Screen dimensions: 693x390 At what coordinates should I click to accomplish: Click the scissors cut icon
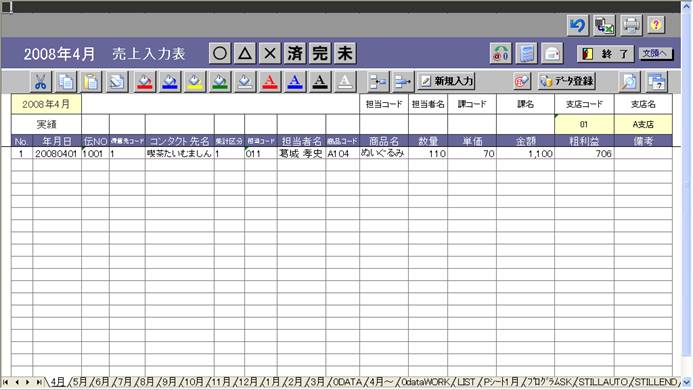pyautogui.click(x=41, y=82)
